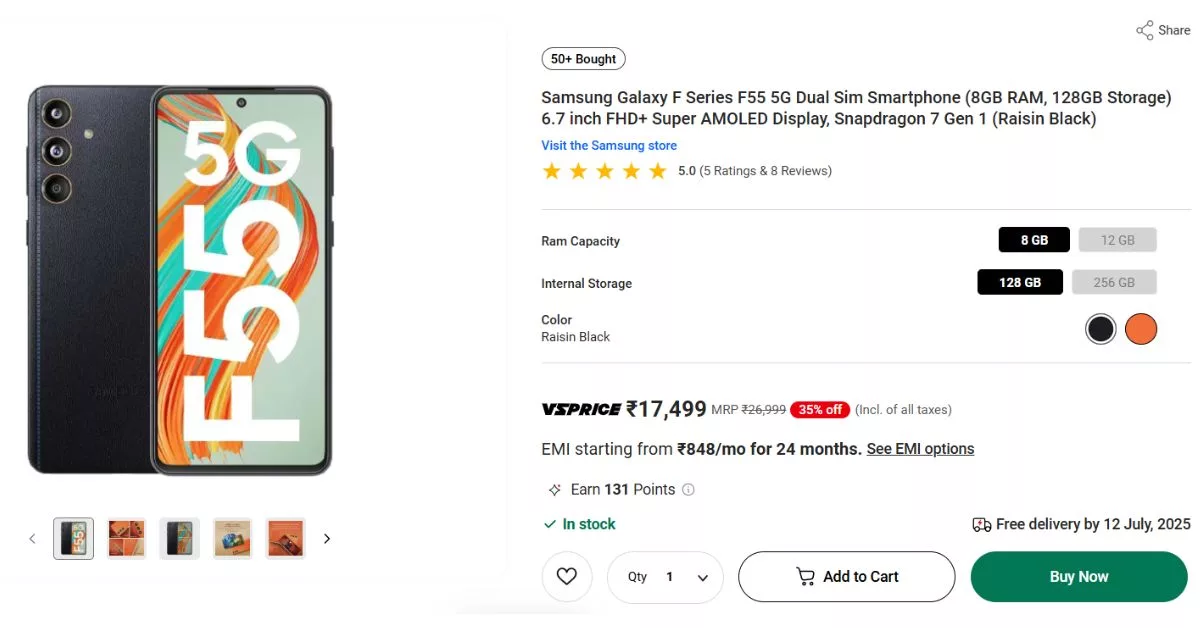Click the next arrow beside image thumbnails
This screenshot has width=1200, height=628.
(x=327, y=538)
